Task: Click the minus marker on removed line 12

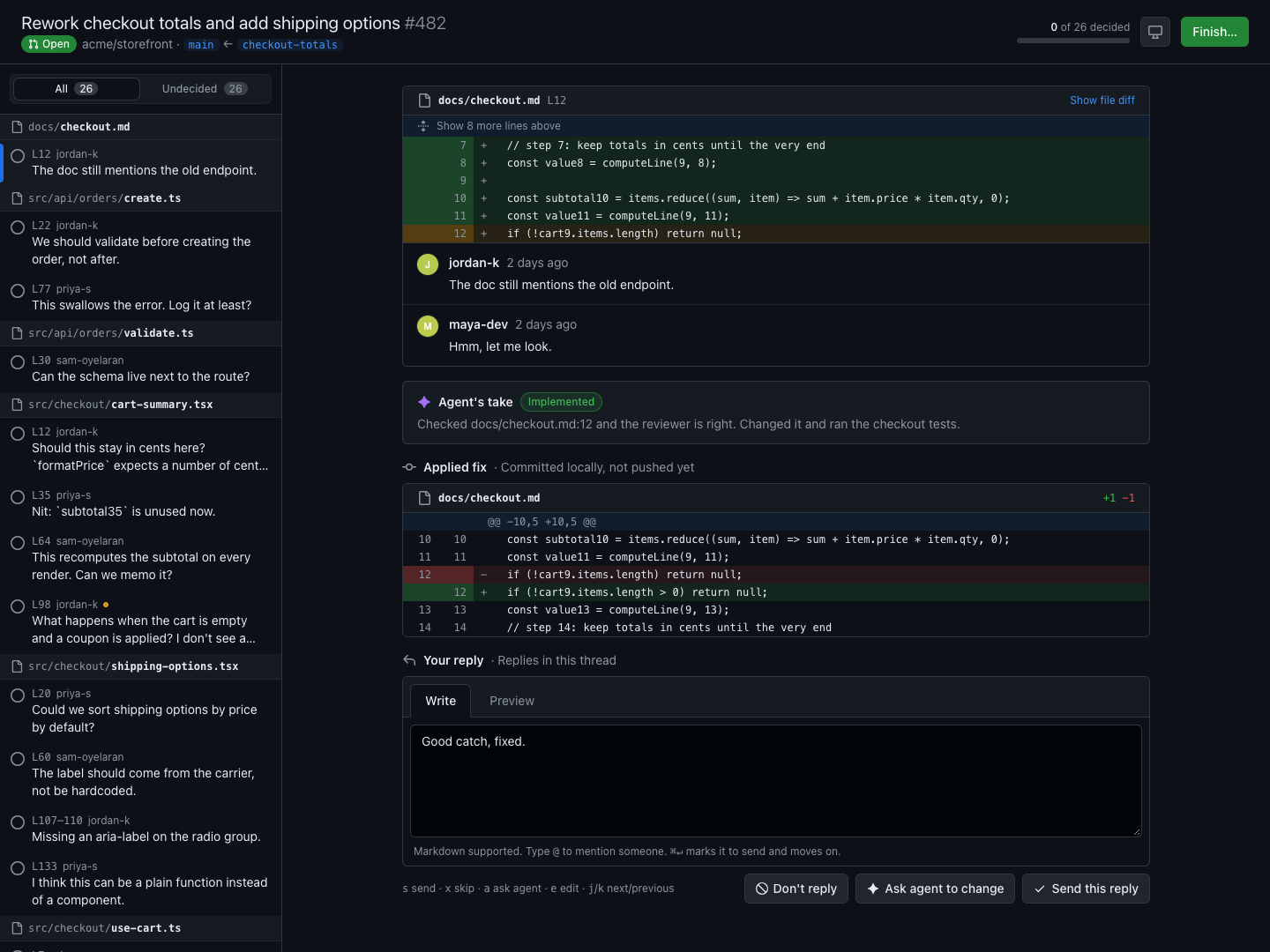Action: (x=484, y=575)
